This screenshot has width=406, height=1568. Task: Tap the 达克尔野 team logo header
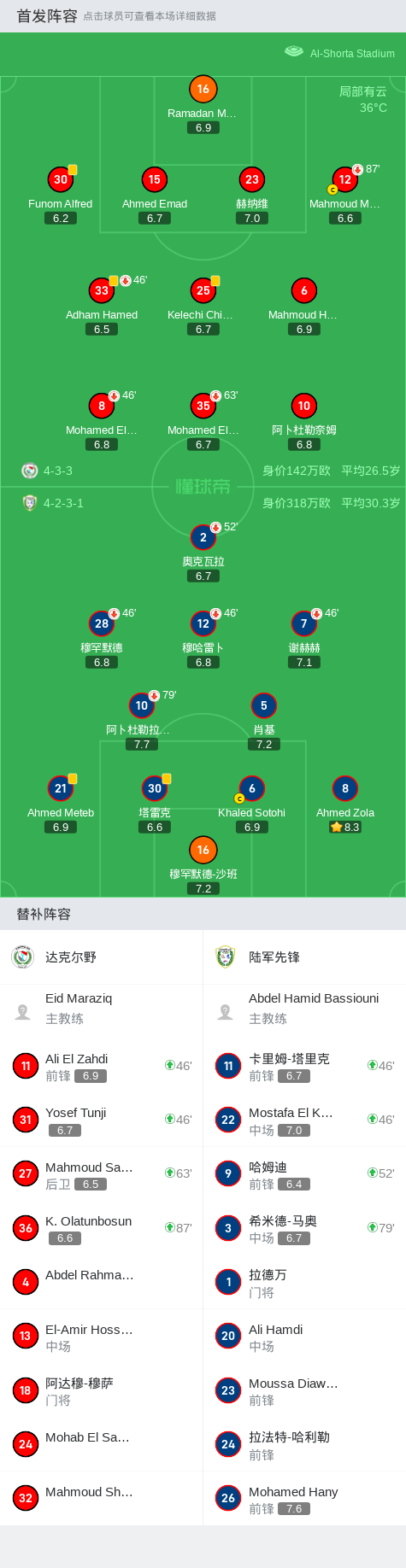click(23, 957)
